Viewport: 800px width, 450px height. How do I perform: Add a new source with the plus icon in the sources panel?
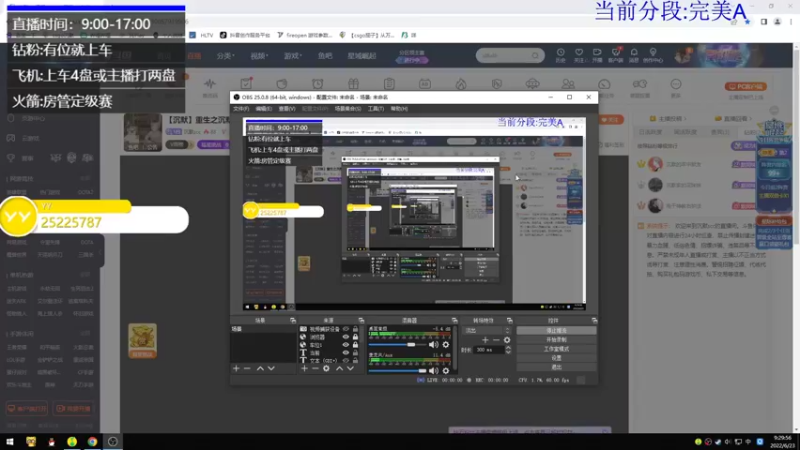[304, 368]
